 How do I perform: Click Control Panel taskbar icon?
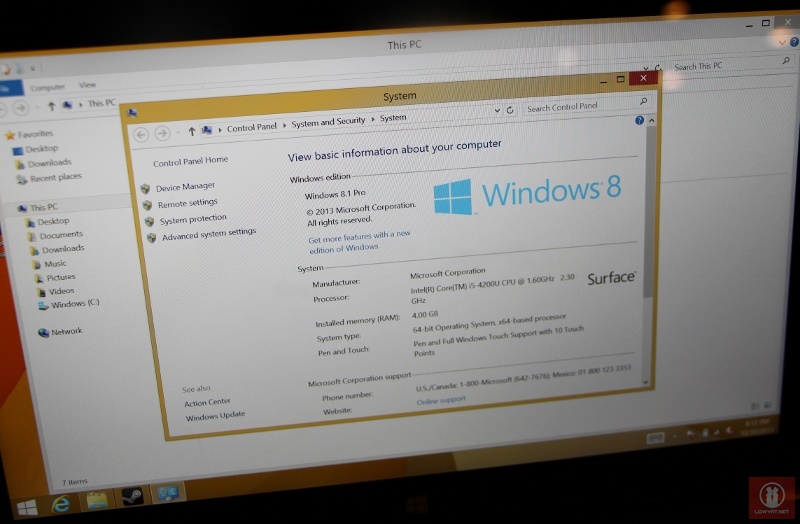point(168,493)
